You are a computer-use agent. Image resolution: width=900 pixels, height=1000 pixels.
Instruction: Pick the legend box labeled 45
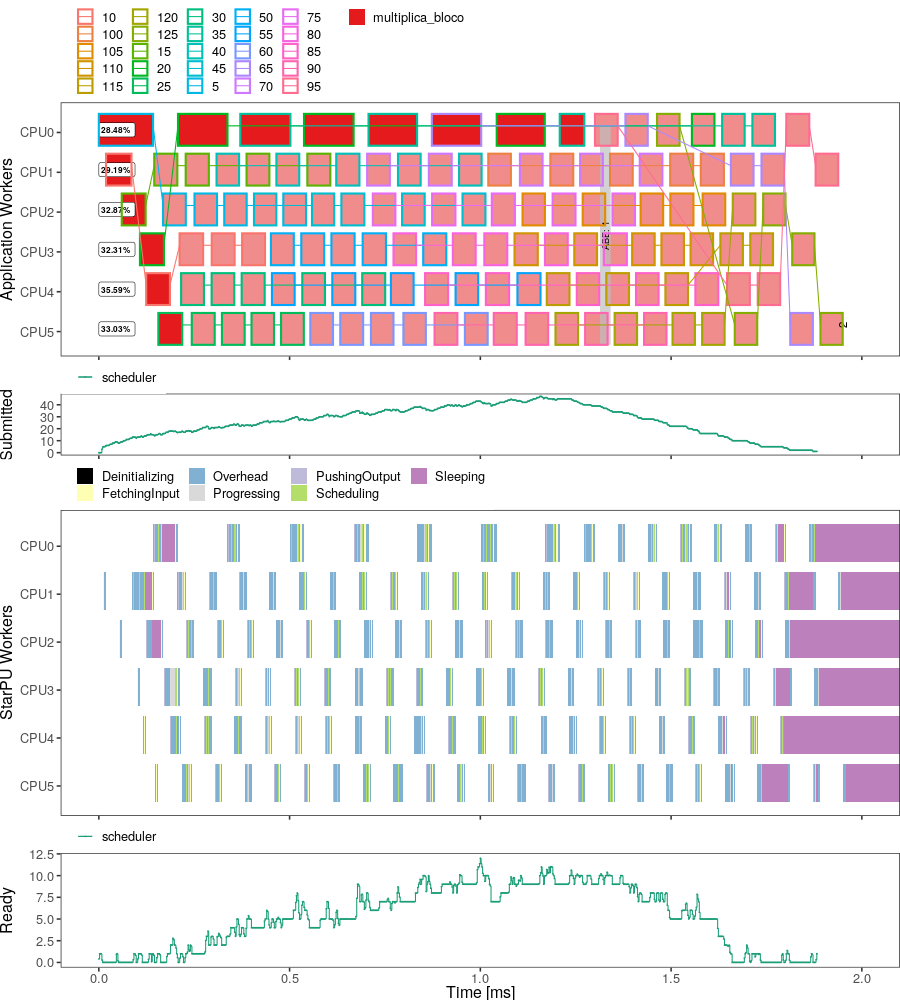pos(194,69)
